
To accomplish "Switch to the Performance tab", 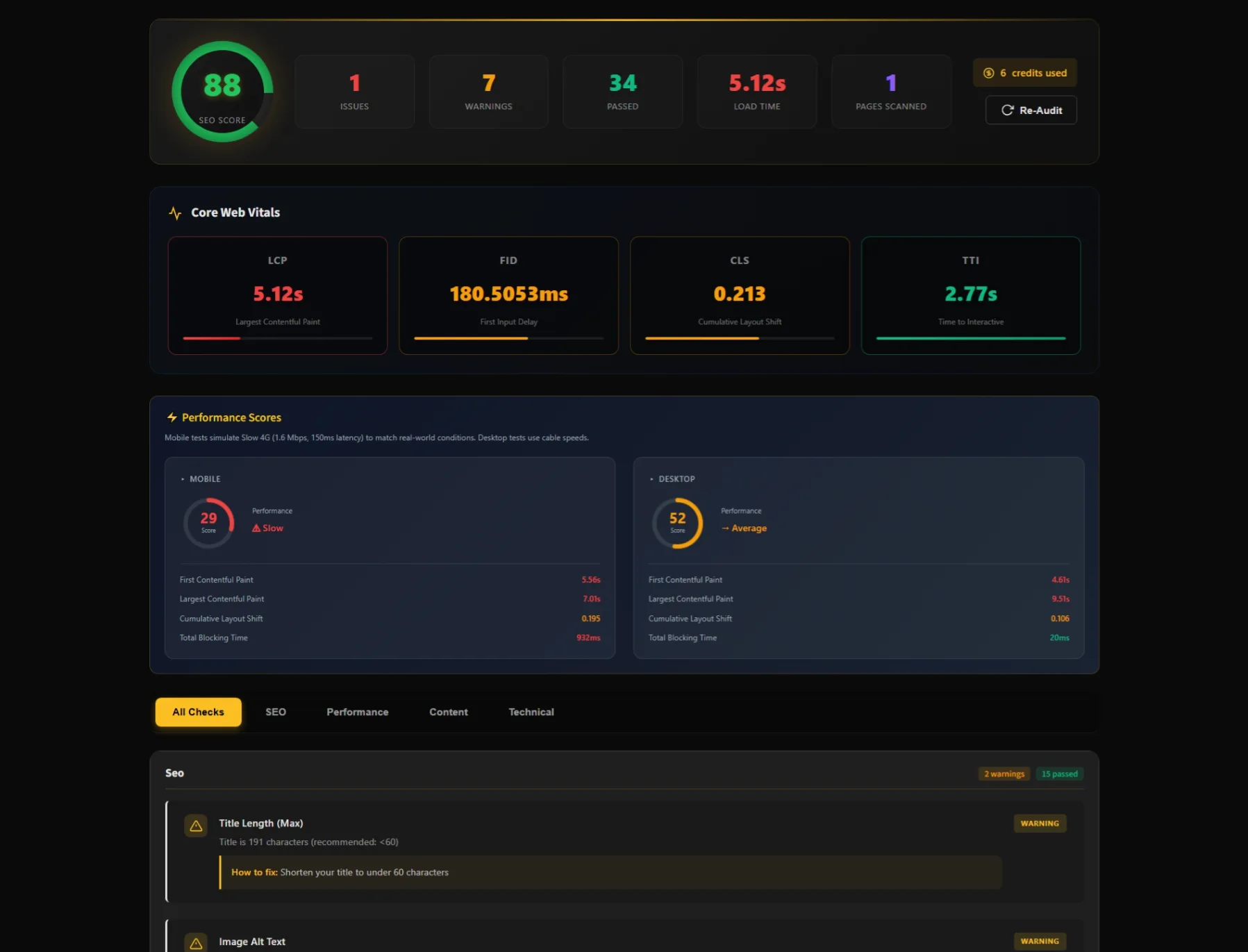I will (357, 712).
